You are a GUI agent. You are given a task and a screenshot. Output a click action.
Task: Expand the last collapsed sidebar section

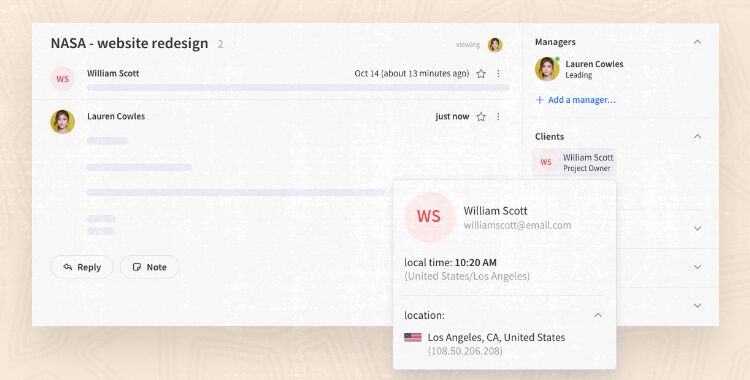pos(697,305)
